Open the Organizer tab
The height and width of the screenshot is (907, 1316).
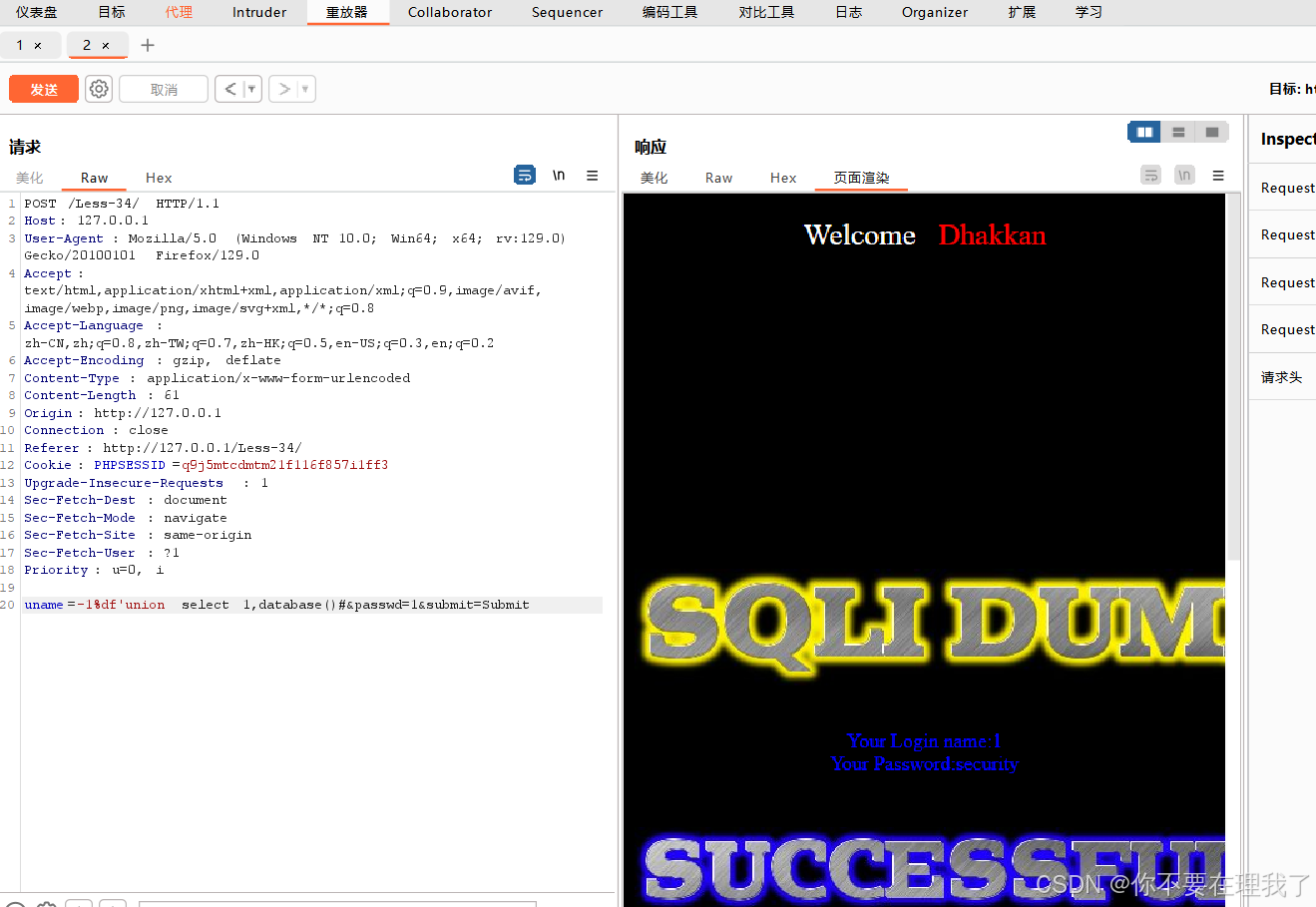[x=935, y=12]
